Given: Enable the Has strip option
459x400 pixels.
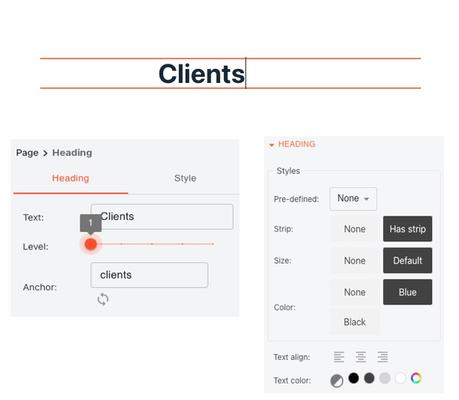Looking at the screenshot, I should [407, 229].
